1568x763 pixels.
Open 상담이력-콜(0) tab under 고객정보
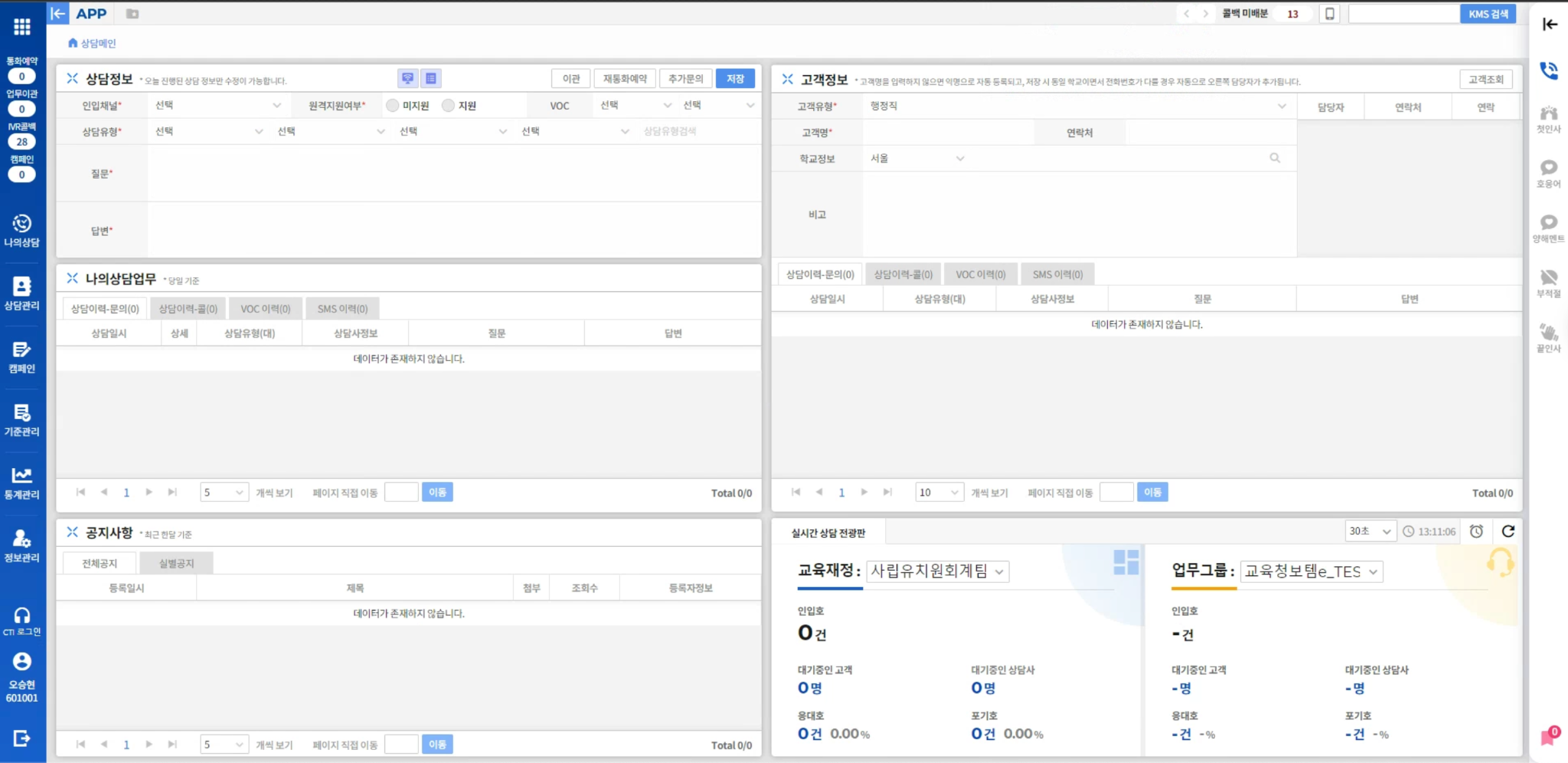click(903, 273)
